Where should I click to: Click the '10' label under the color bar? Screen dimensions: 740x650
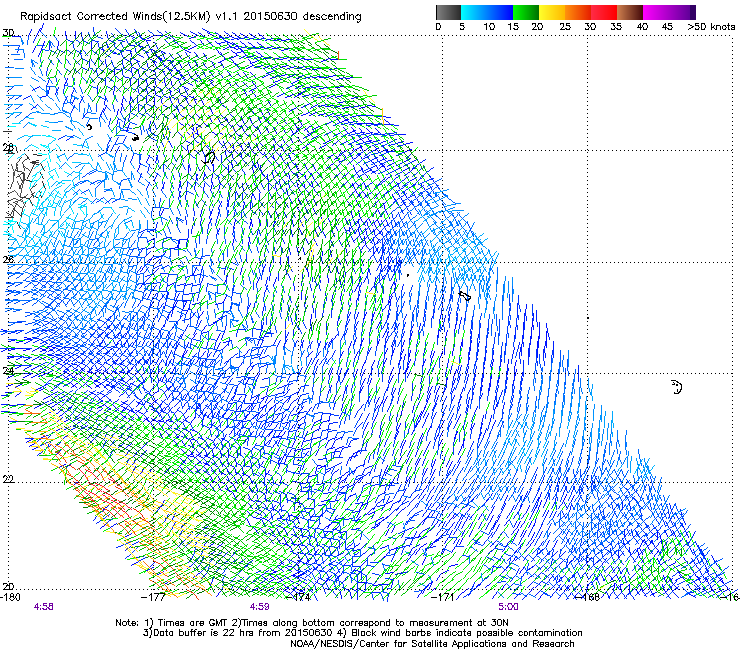pos(489,27)
